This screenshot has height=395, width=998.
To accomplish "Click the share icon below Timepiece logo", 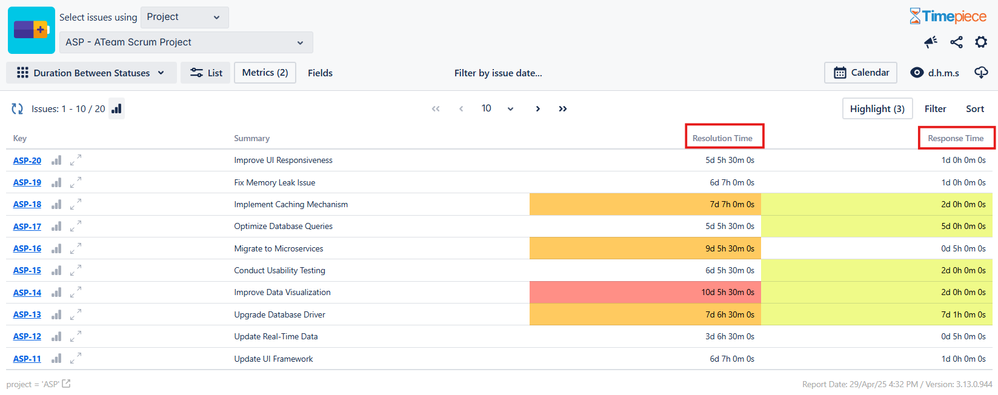I will click(956, 43).
